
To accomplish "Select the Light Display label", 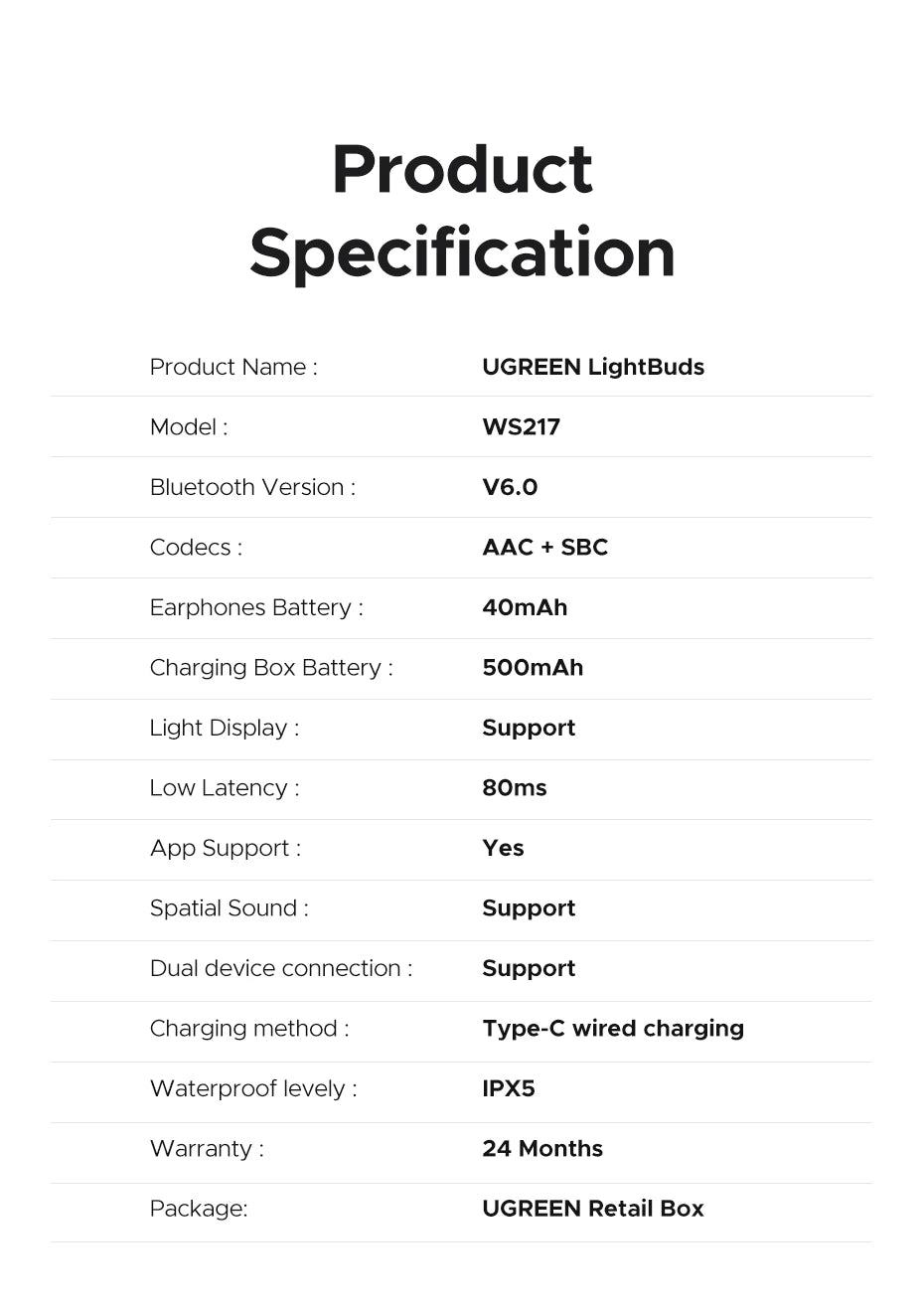I will tap(224, 728).
